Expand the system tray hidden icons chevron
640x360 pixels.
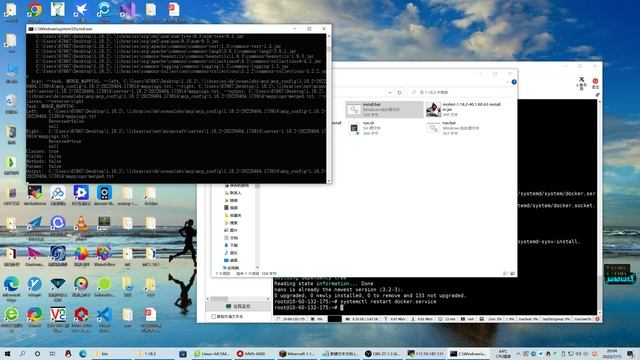(518, 353)
